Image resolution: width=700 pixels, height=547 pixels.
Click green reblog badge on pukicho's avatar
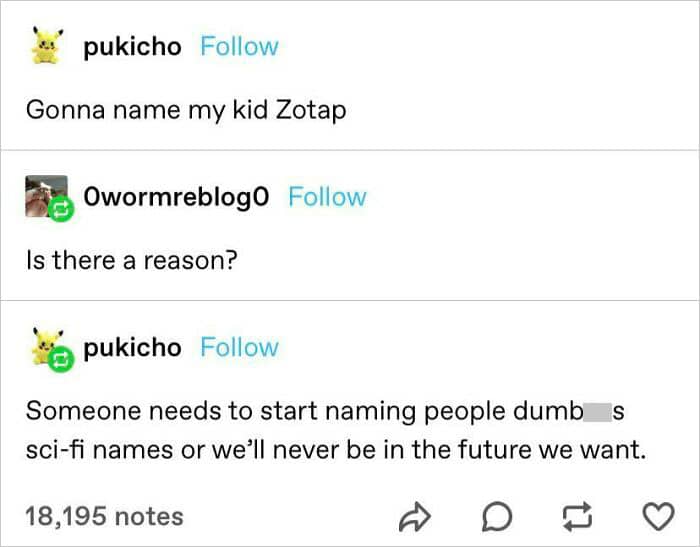point(61,359)
